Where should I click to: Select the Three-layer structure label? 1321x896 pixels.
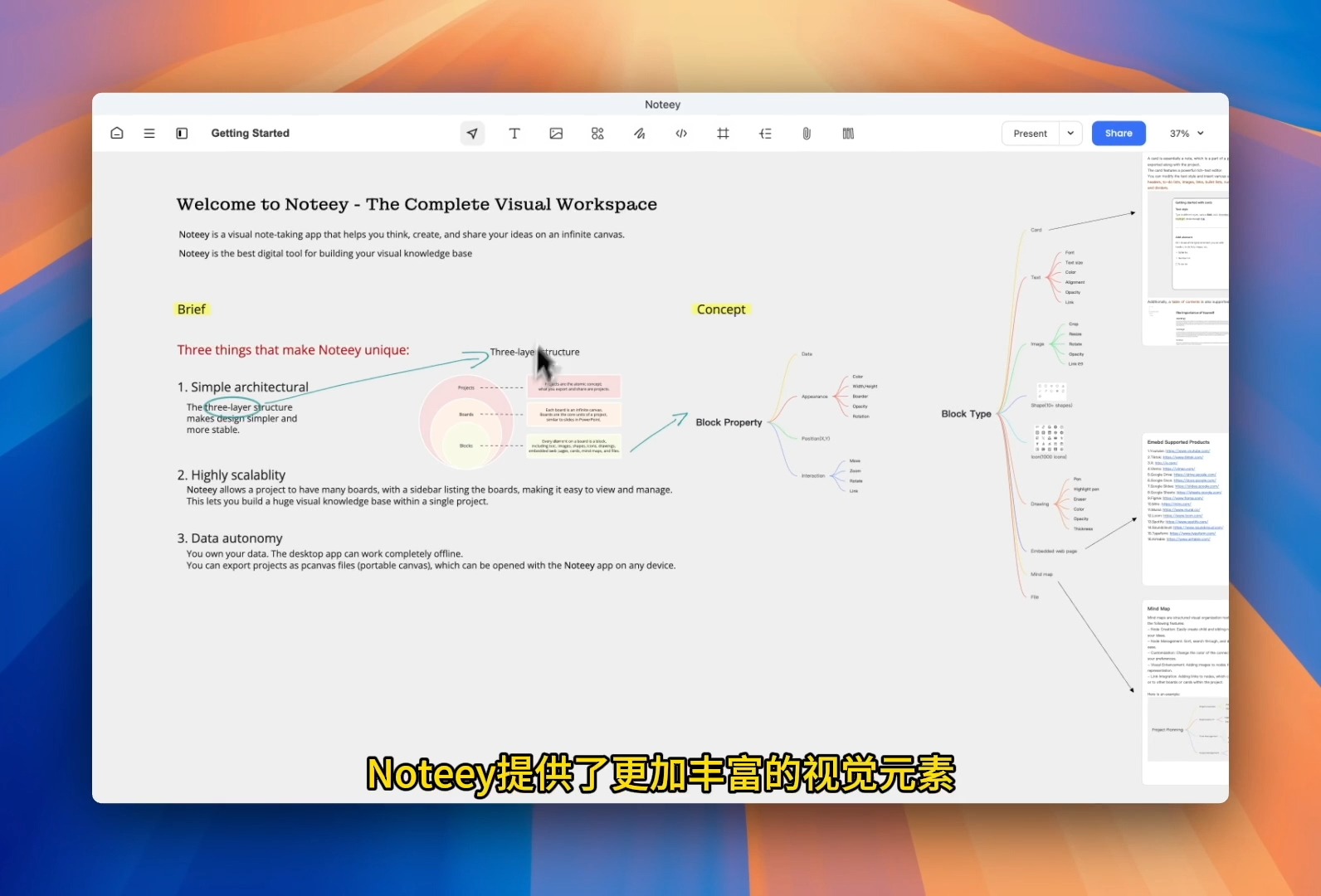534,352
